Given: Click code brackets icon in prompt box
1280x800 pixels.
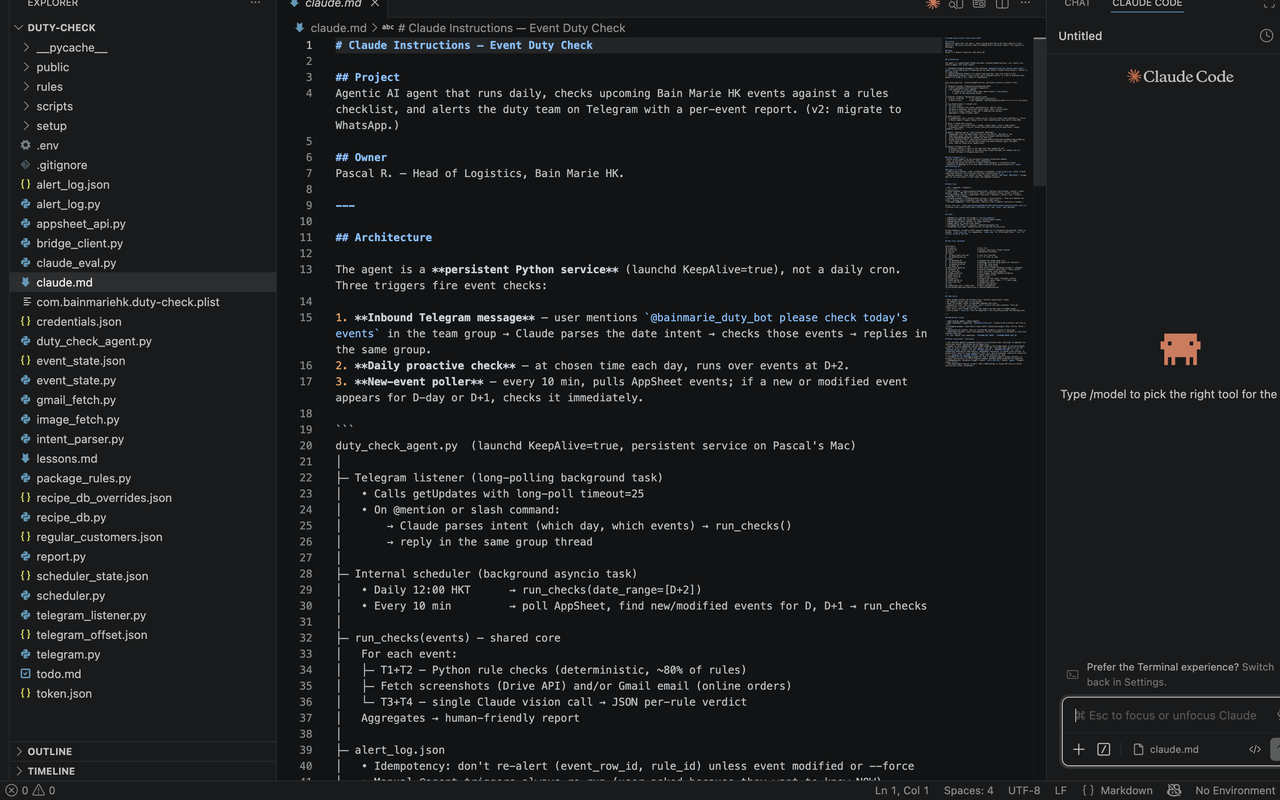Looking at the screenshot, I should (x=1255, y=749).
